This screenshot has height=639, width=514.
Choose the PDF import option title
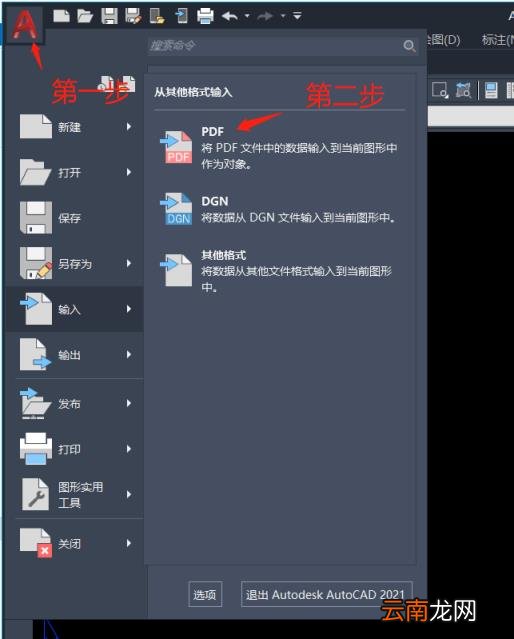(x=212, y=132)
